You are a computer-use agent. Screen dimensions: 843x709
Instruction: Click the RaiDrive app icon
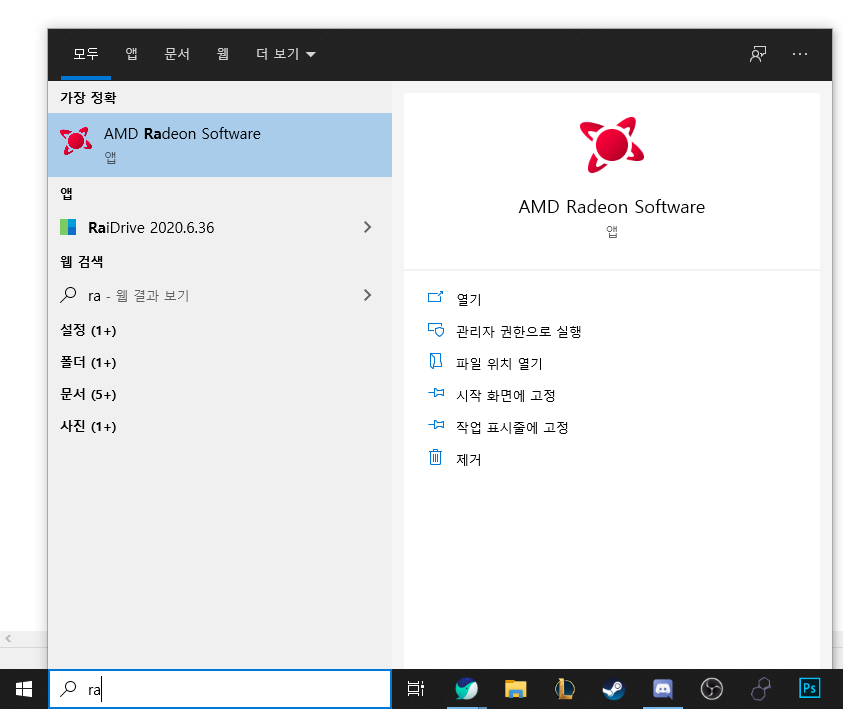(x=68, y=227)
